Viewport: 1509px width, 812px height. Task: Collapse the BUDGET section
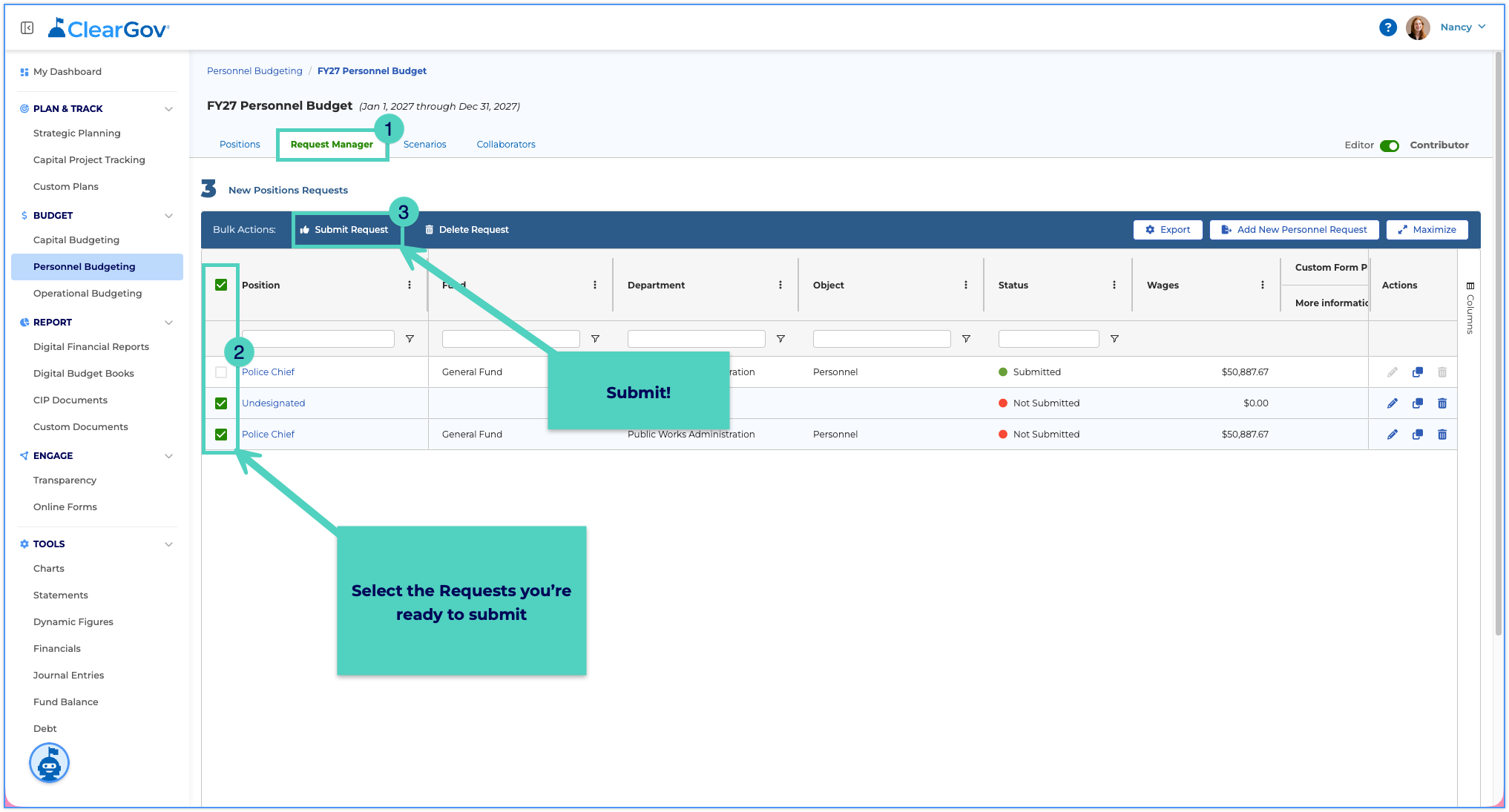(x=168, y=216)
